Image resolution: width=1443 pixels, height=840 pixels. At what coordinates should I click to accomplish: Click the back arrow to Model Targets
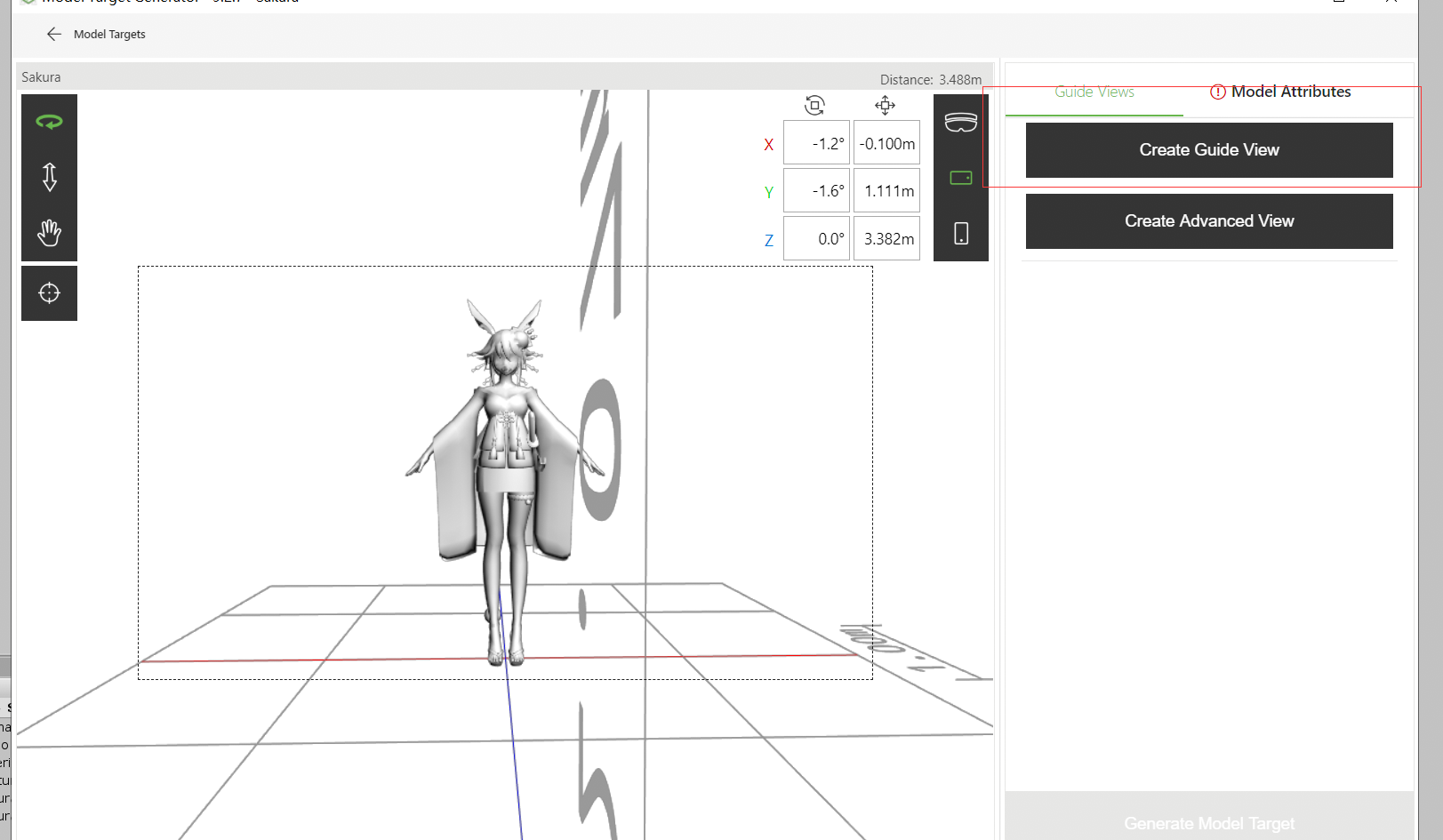click(x=53, y=34)
